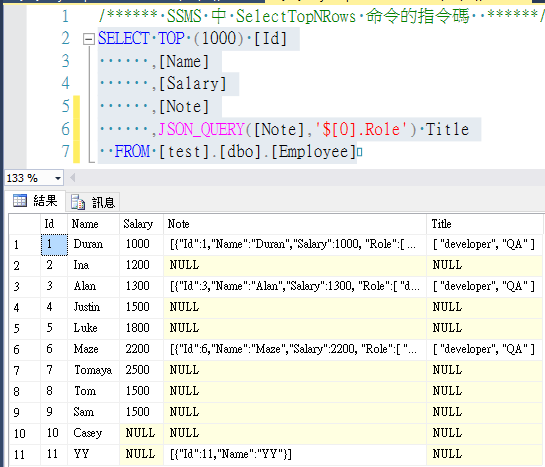
Task: Select row header 6 in results grid
Action: tap(25, 349)
